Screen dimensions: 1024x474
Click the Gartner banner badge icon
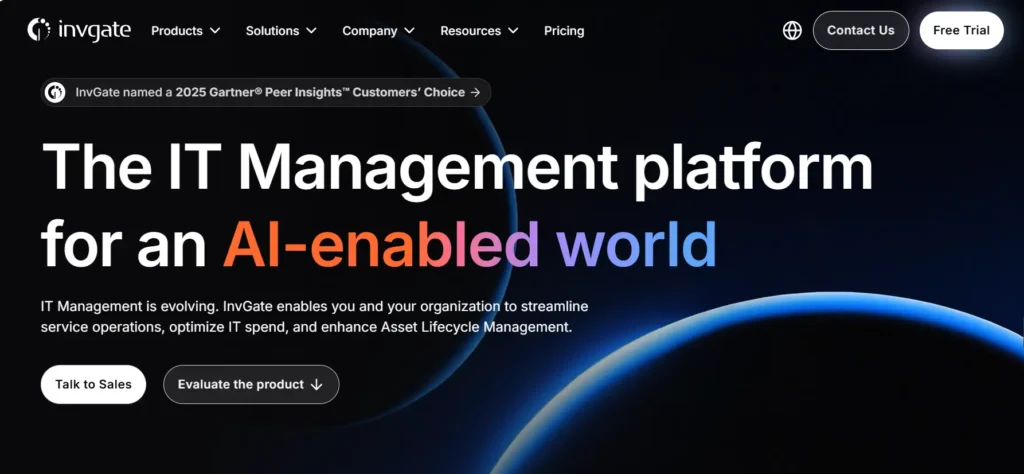pyautogui.click(x=57, y=92)
